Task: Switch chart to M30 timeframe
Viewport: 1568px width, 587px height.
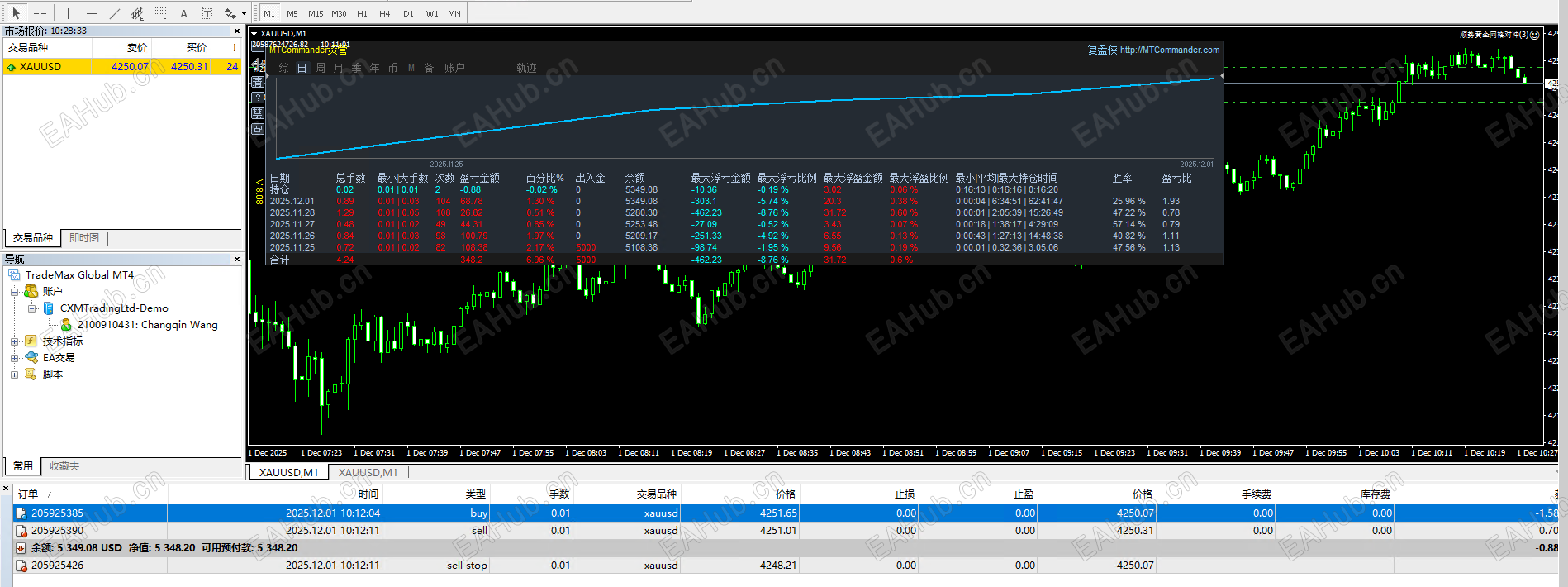Action: click(x=339, y=13)
